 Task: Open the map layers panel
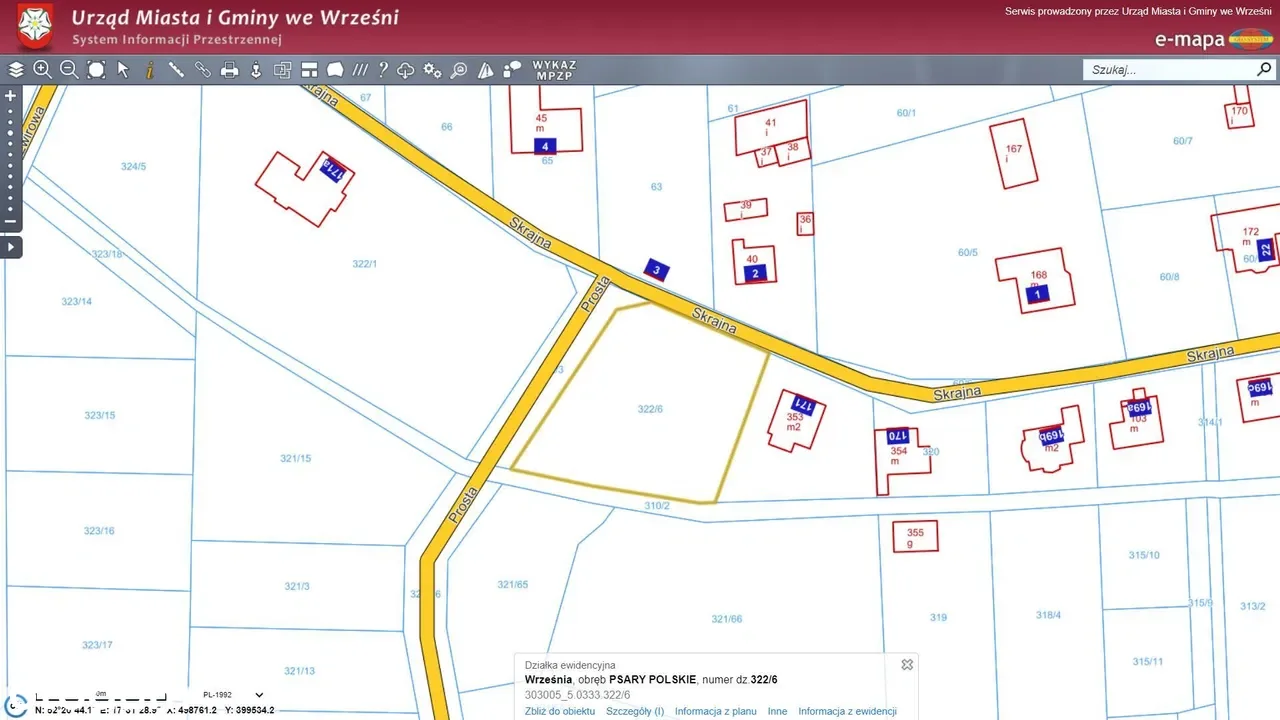click(16, 70)
